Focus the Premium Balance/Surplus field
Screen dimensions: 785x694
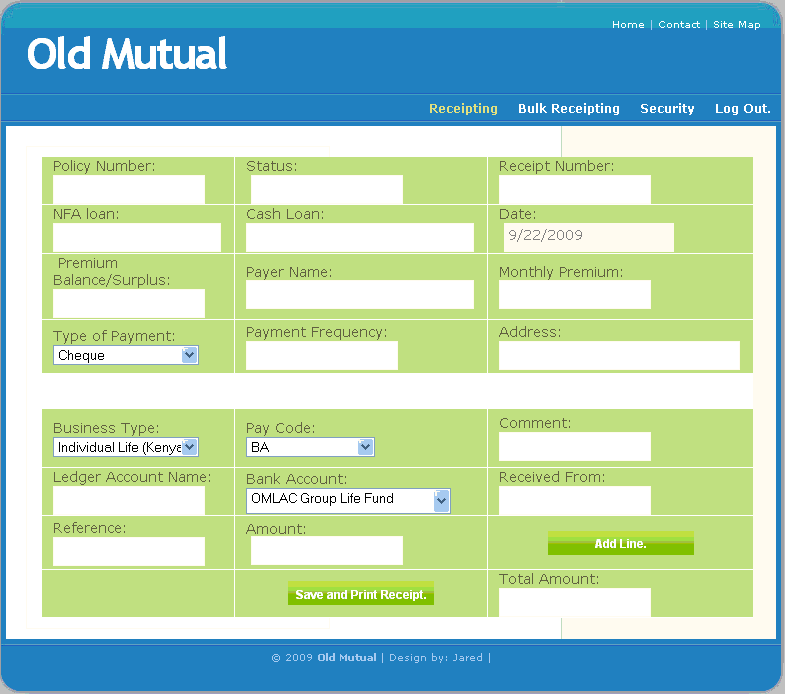(x=129, y=303)
